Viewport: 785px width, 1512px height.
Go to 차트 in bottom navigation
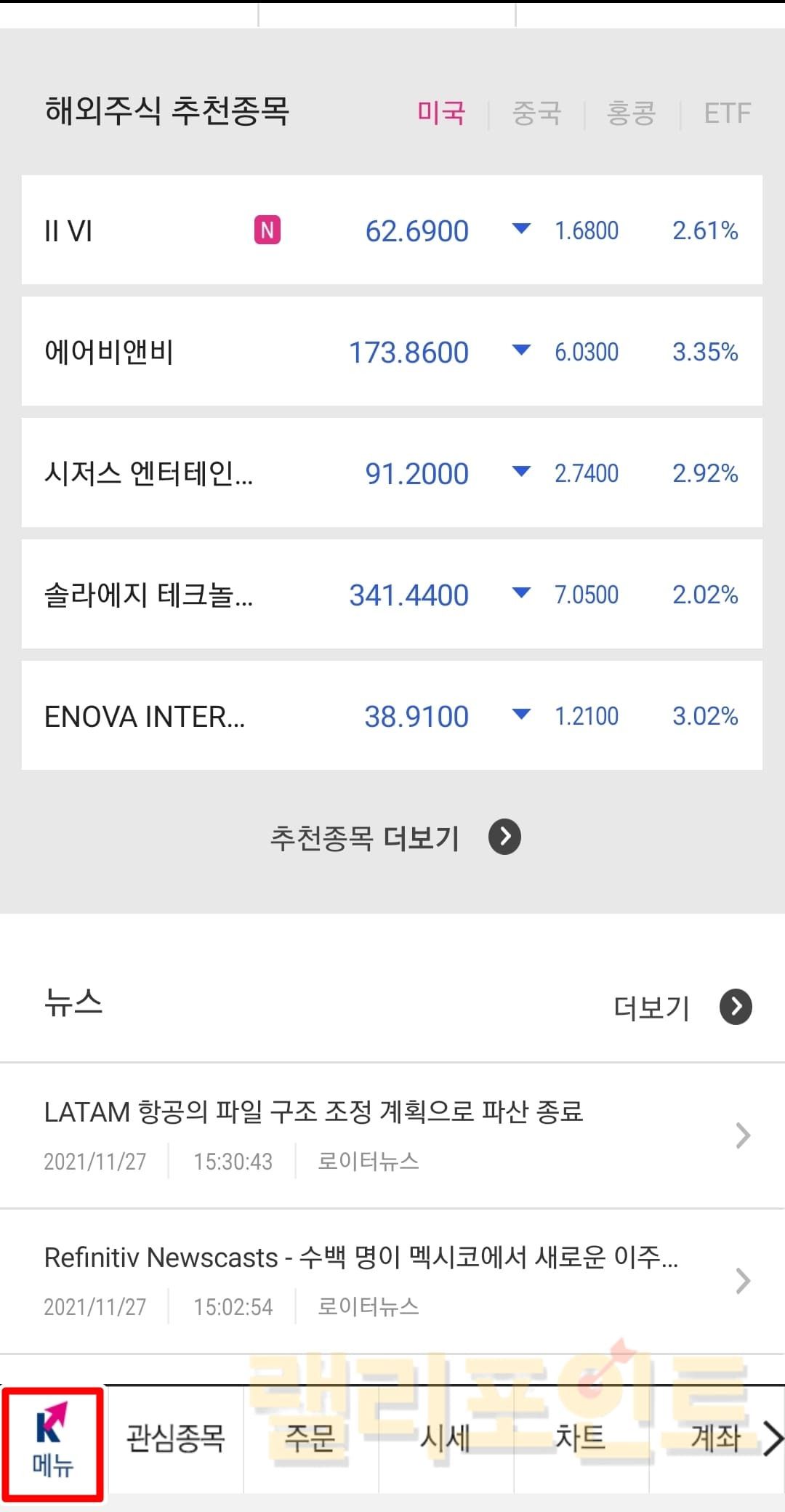pos(580,1439)
